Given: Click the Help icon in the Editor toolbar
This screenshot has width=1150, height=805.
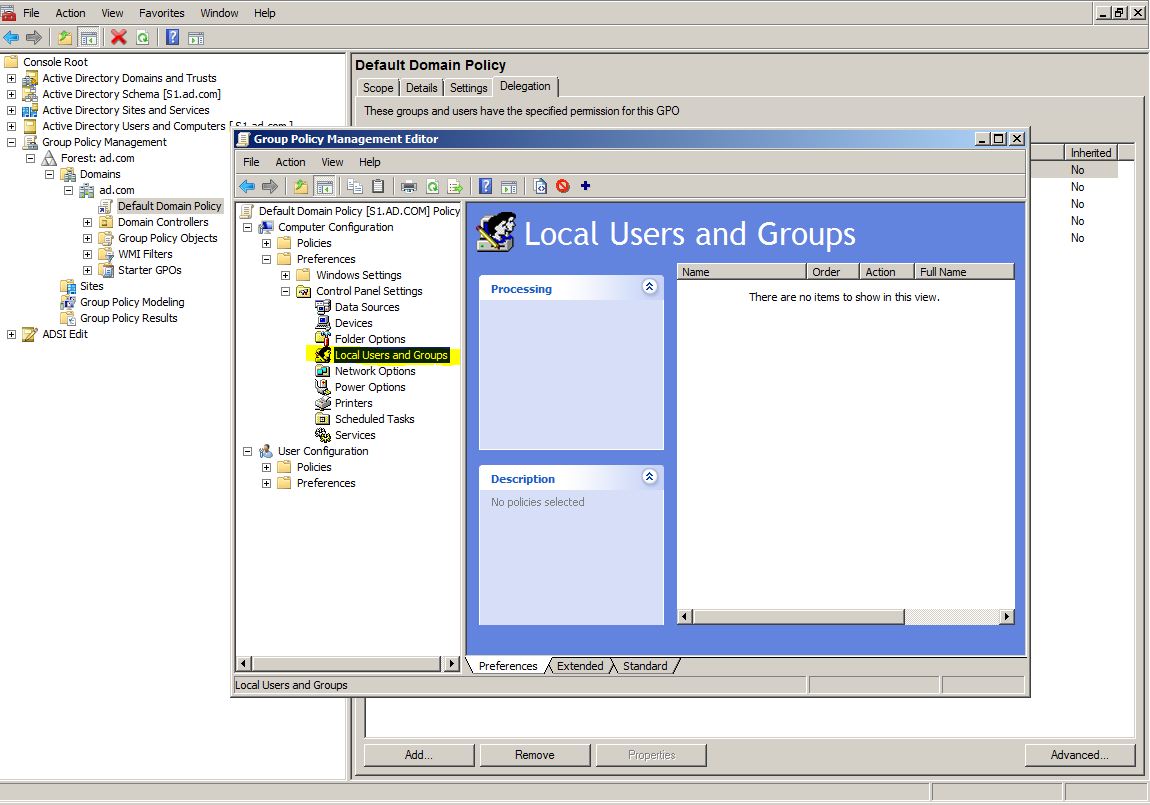Looking at the screenshot, I should 486,186.
